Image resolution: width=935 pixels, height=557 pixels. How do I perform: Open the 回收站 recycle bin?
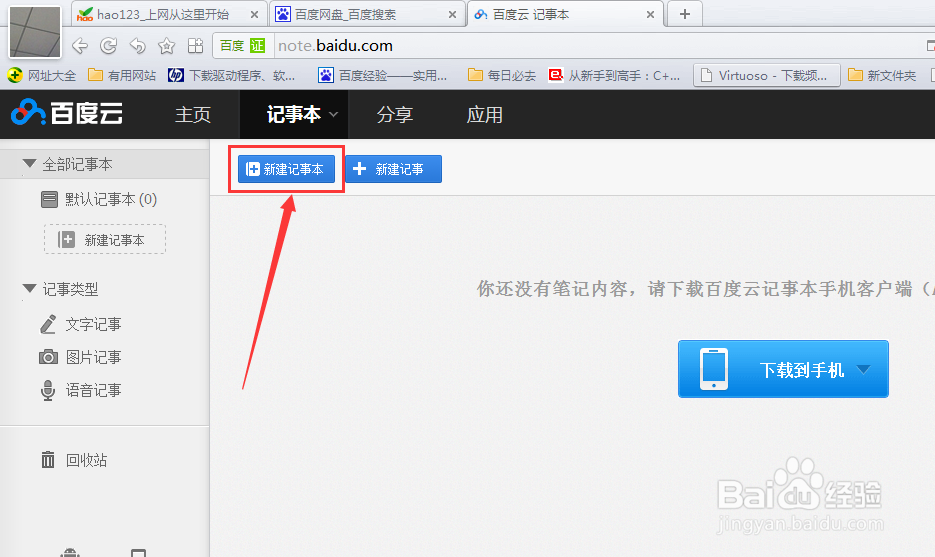pyautogui.click(x=75, y=460)
